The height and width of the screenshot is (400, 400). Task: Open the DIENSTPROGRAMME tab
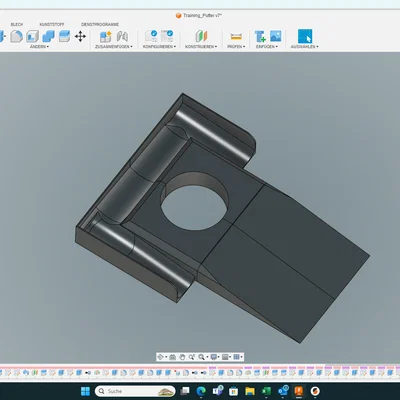coord(100,24)
